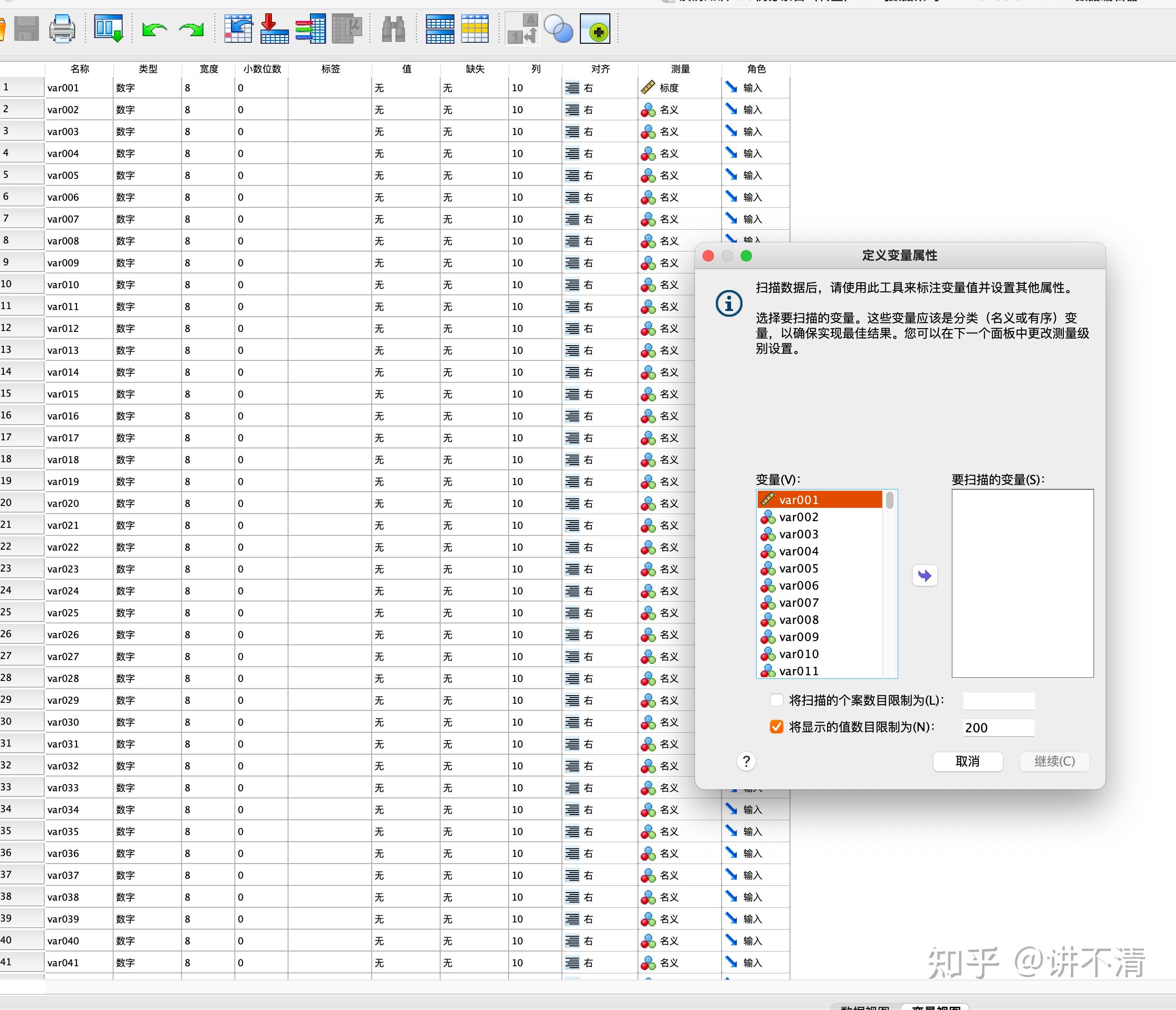This screenshot has width=1176, height=1010.
Task: Click the Insert variable toolbar icon
Action: pos(475,29)
